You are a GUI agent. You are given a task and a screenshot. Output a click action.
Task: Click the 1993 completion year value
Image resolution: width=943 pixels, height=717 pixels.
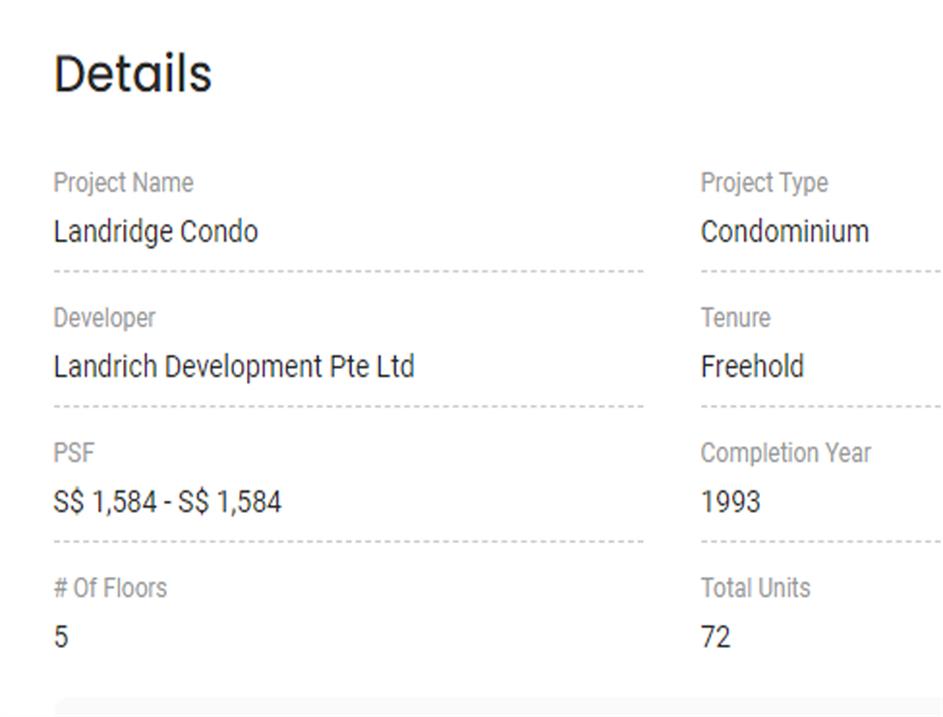730,502
